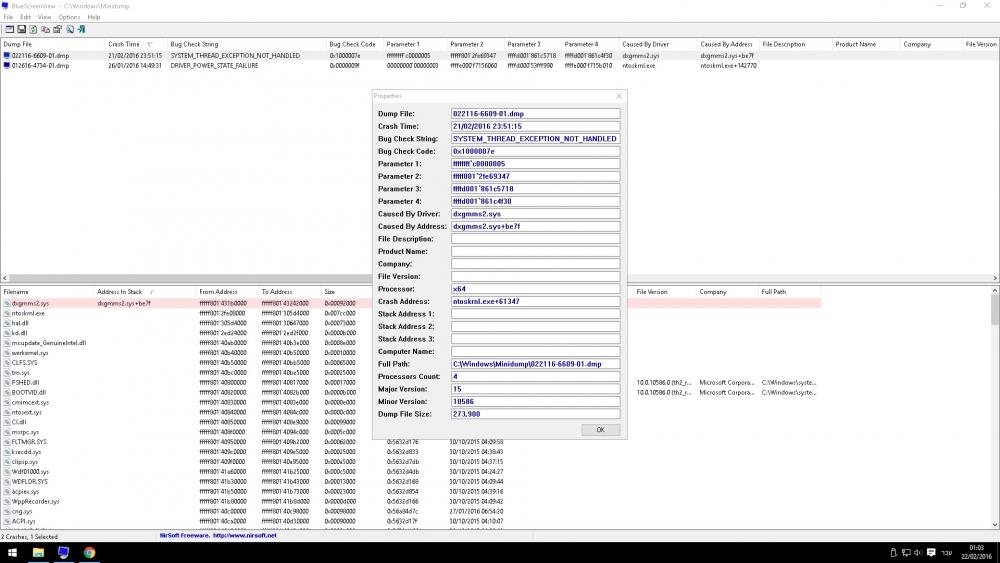Click the Find toolbar icon
This screenshot has width=1000, height=563.
click(70, 29)
